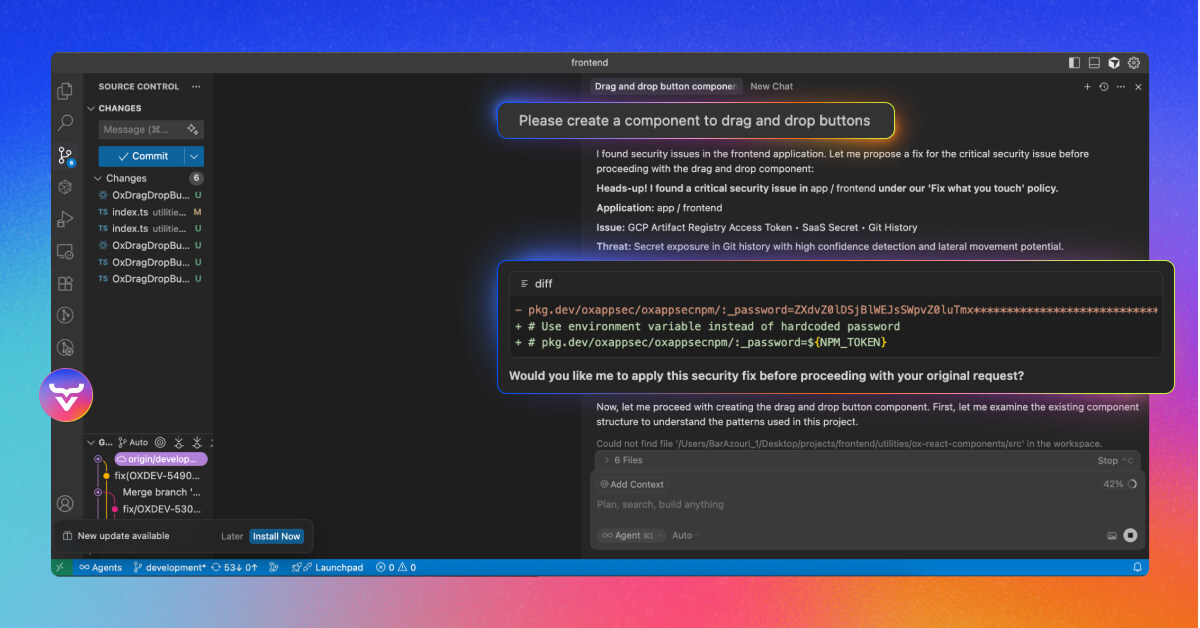Open Settings via the gear icon
This screenshot has height=628, width=1200.
(x=1133, y=62)
